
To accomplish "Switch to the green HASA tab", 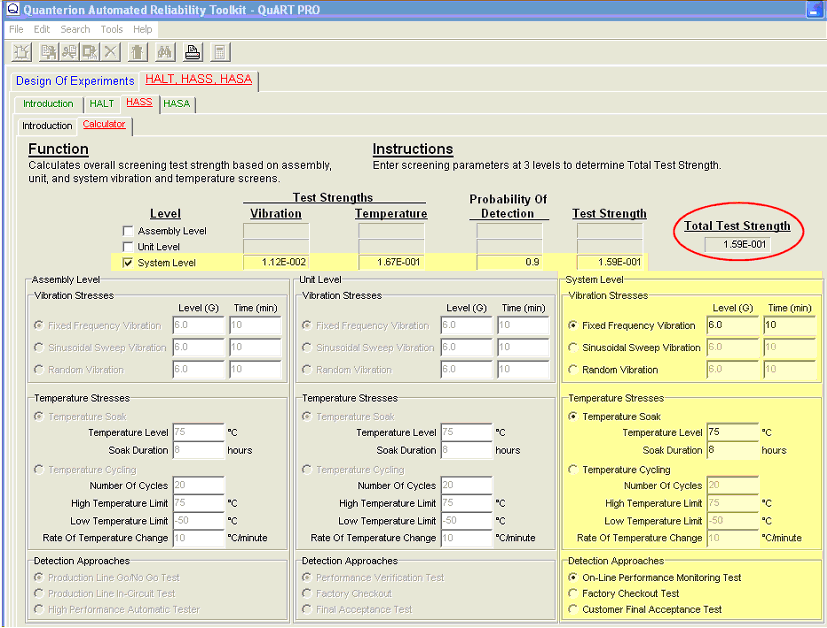I will [x=177, y=104].
